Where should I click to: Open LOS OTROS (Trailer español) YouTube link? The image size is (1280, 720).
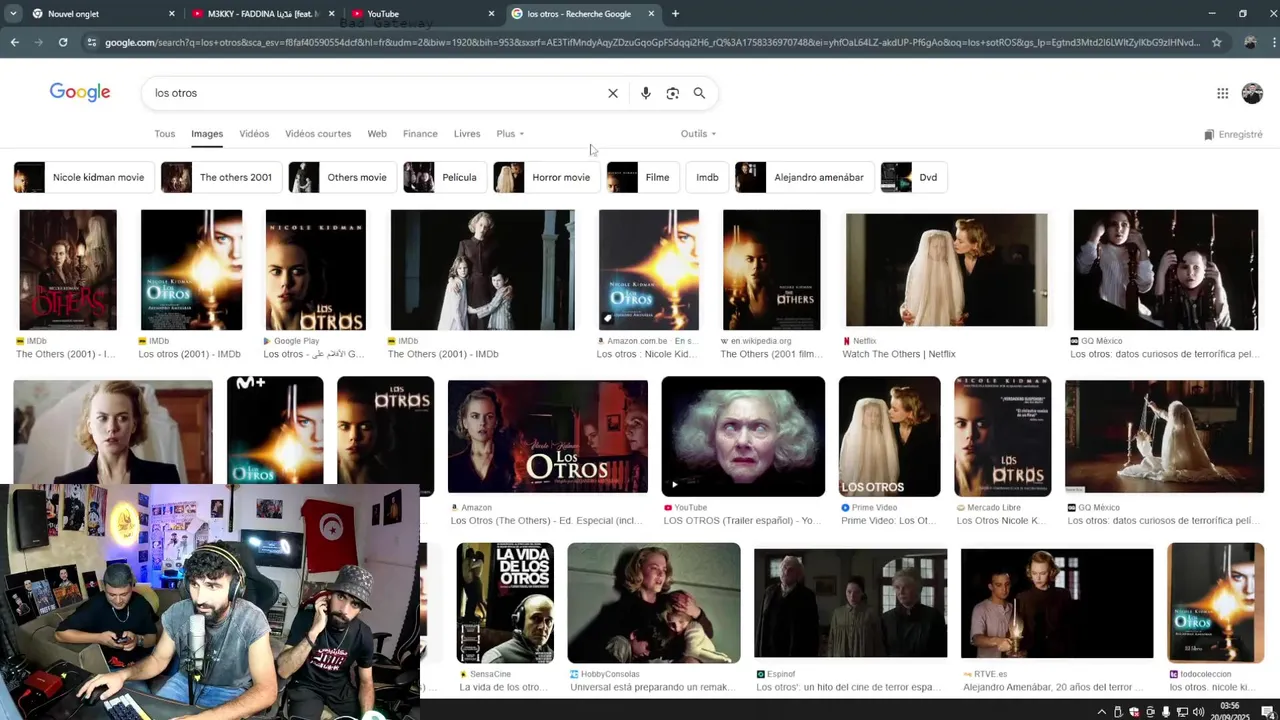tap(742, 521)
